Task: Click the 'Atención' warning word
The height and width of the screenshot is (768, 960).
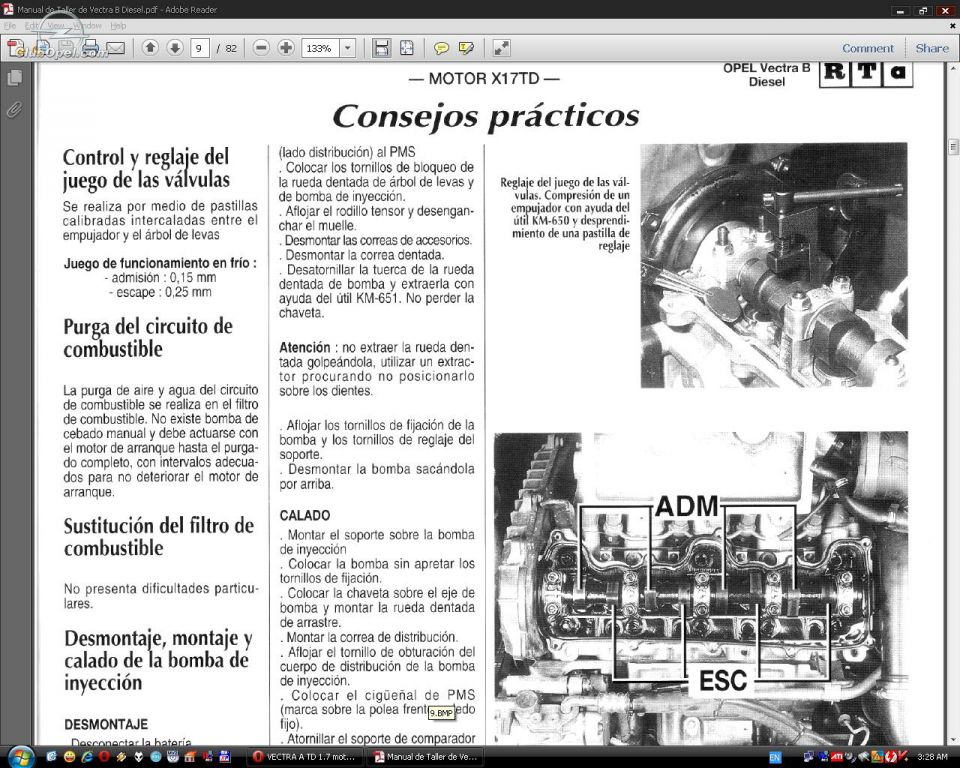Action: 304,347
